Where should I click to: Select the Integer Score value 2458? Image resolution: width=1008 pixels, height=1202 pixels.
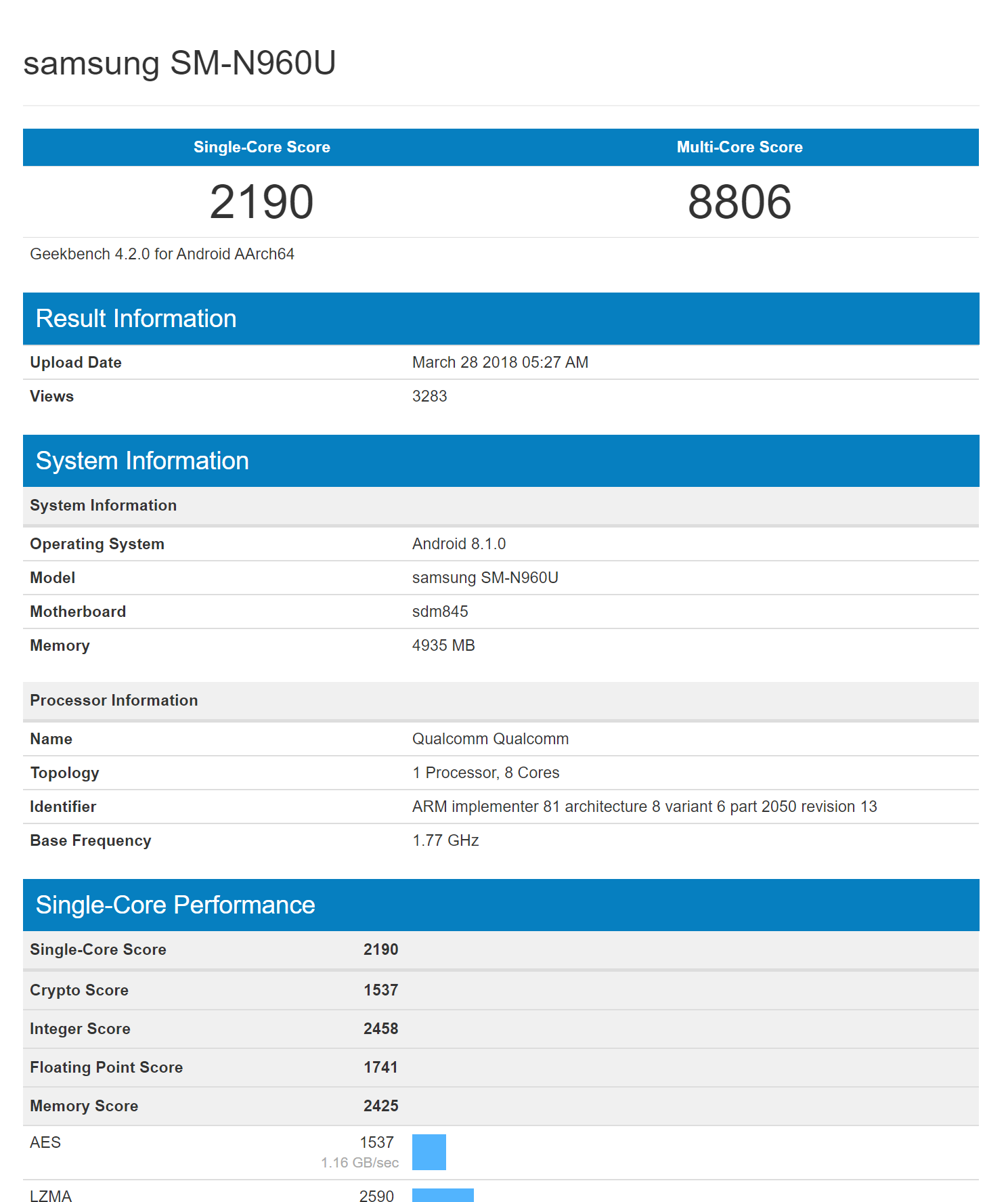click(x=381, y=1029)
